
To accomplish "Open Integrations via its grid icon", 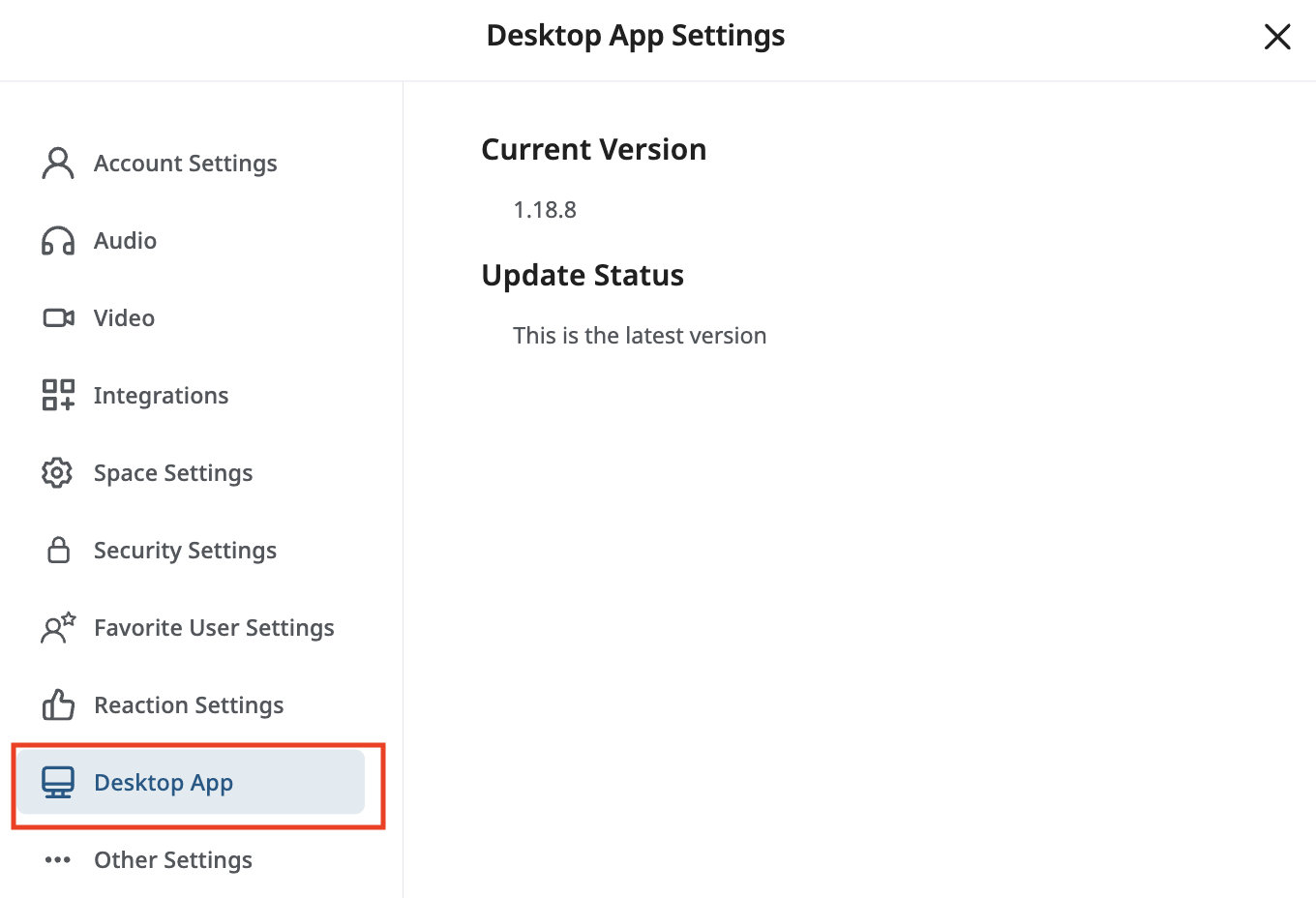I will coord(57,395).
